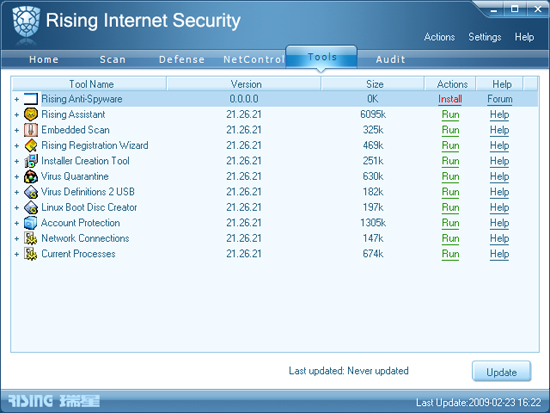
Task: Expand the Rising Anti-Spyware row
Action: tap(16, 99)
